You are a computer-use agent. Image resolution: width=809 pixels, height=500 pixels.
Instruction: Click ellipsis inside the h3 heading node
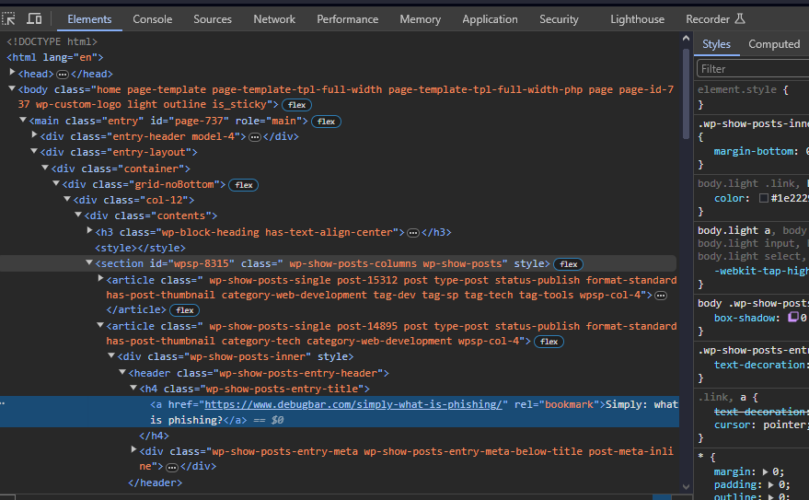(x=413, y=233)
